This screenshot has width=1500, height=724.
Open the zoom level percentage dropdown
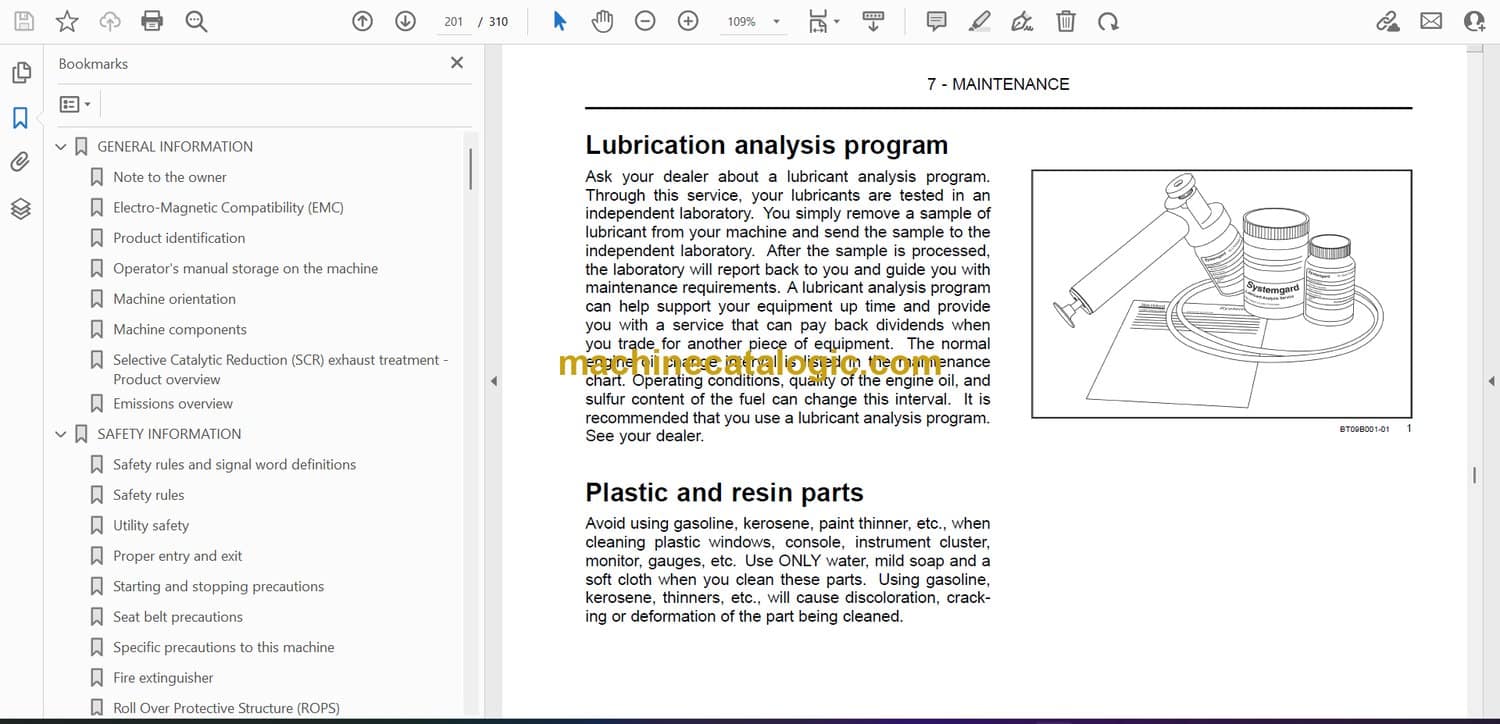[x=776, y=22]
